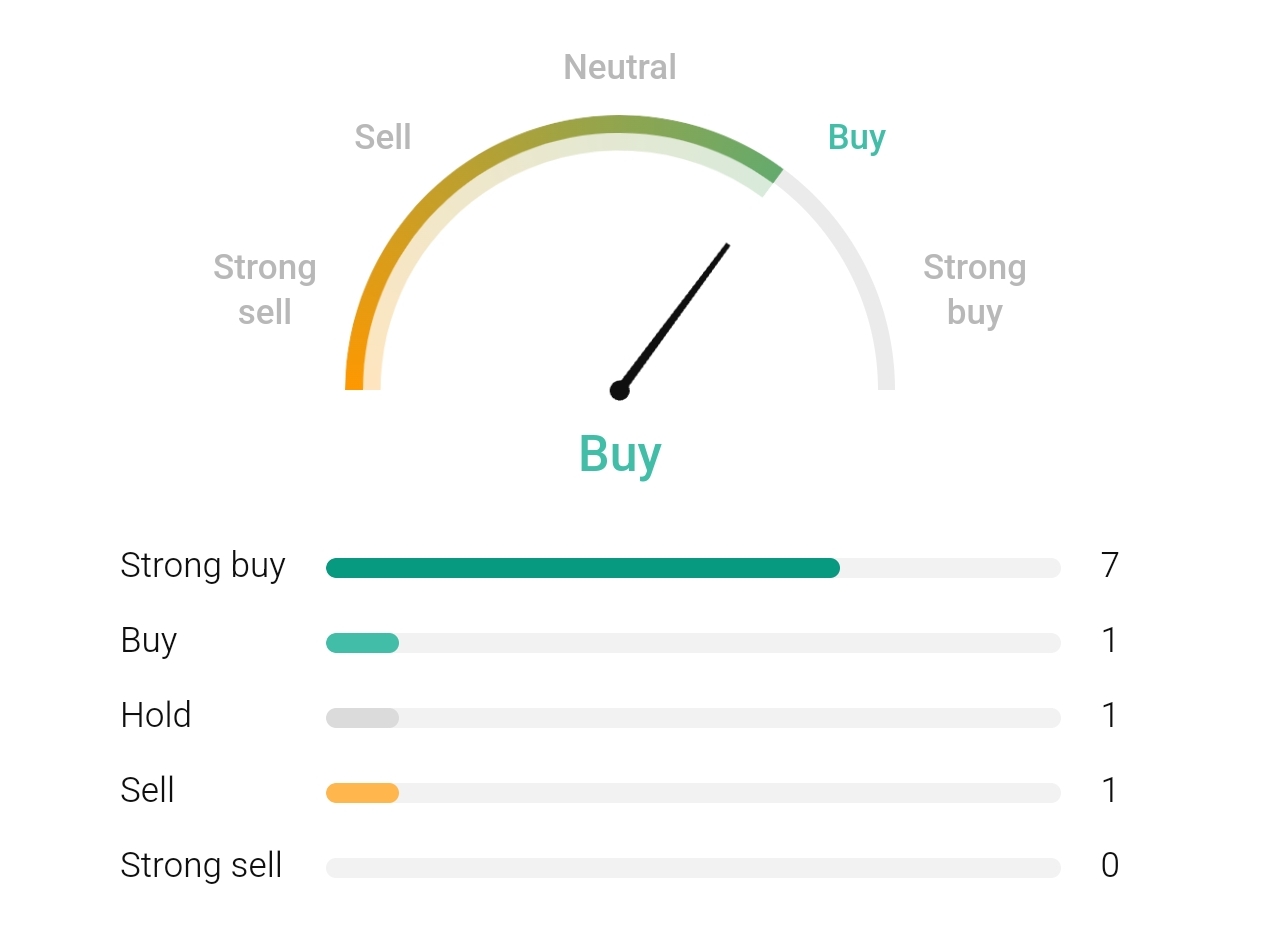Select the Sell label on gauge

coord(383,137)
